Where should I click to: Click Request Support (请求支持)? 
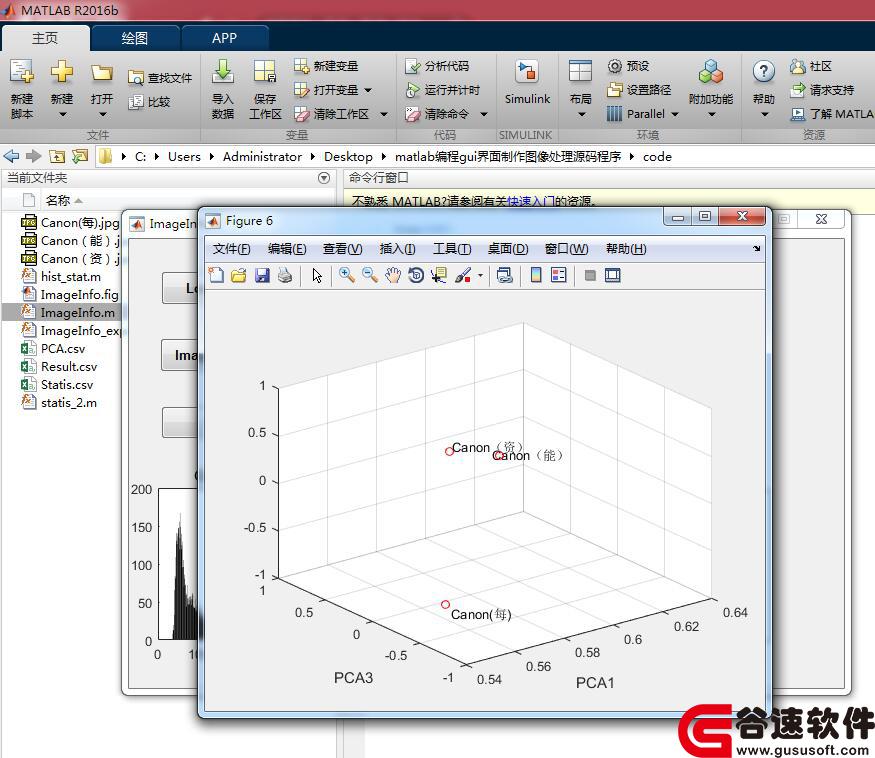822,90
